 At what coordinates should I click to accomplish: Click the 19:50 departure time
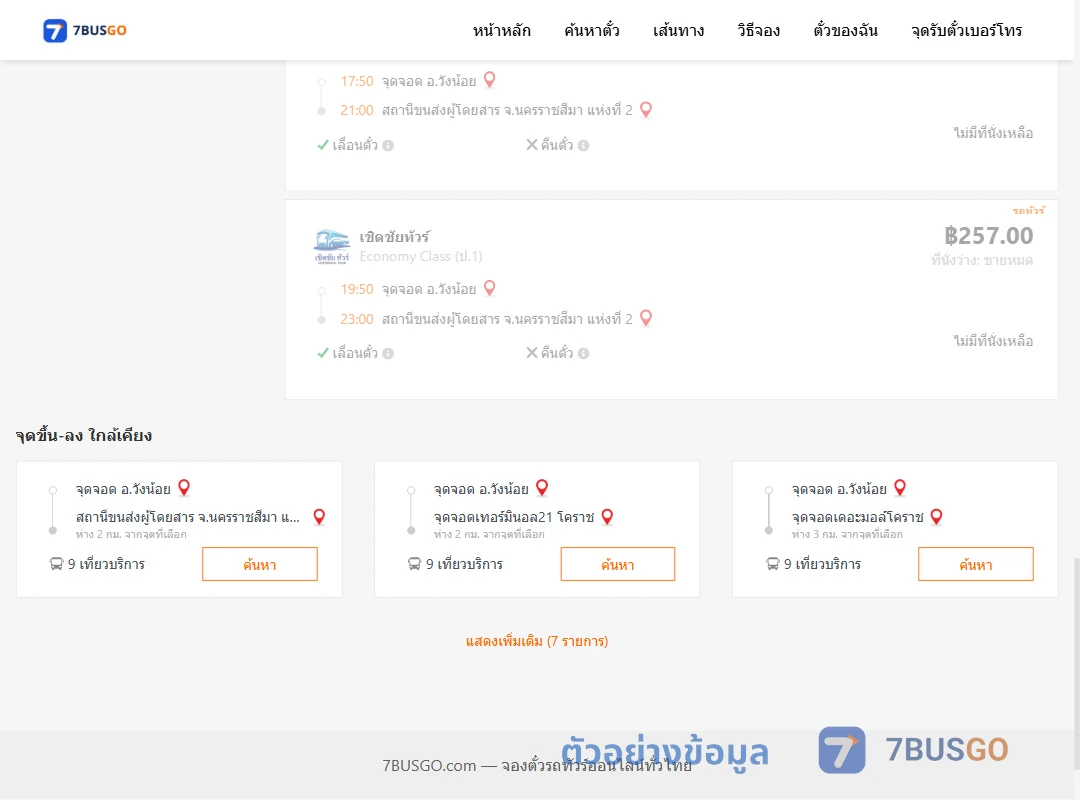click(357, 289)
